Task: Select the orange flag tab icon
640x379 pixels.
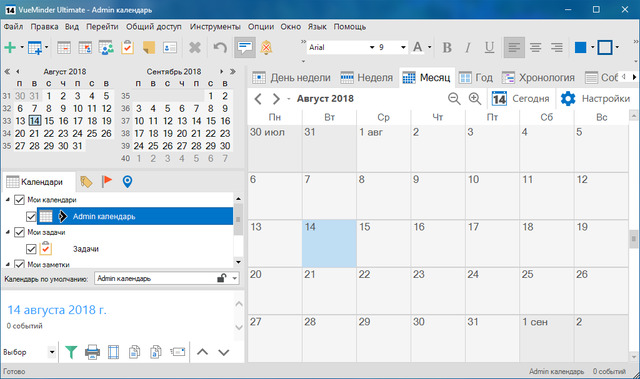Action: pos(107,181)
